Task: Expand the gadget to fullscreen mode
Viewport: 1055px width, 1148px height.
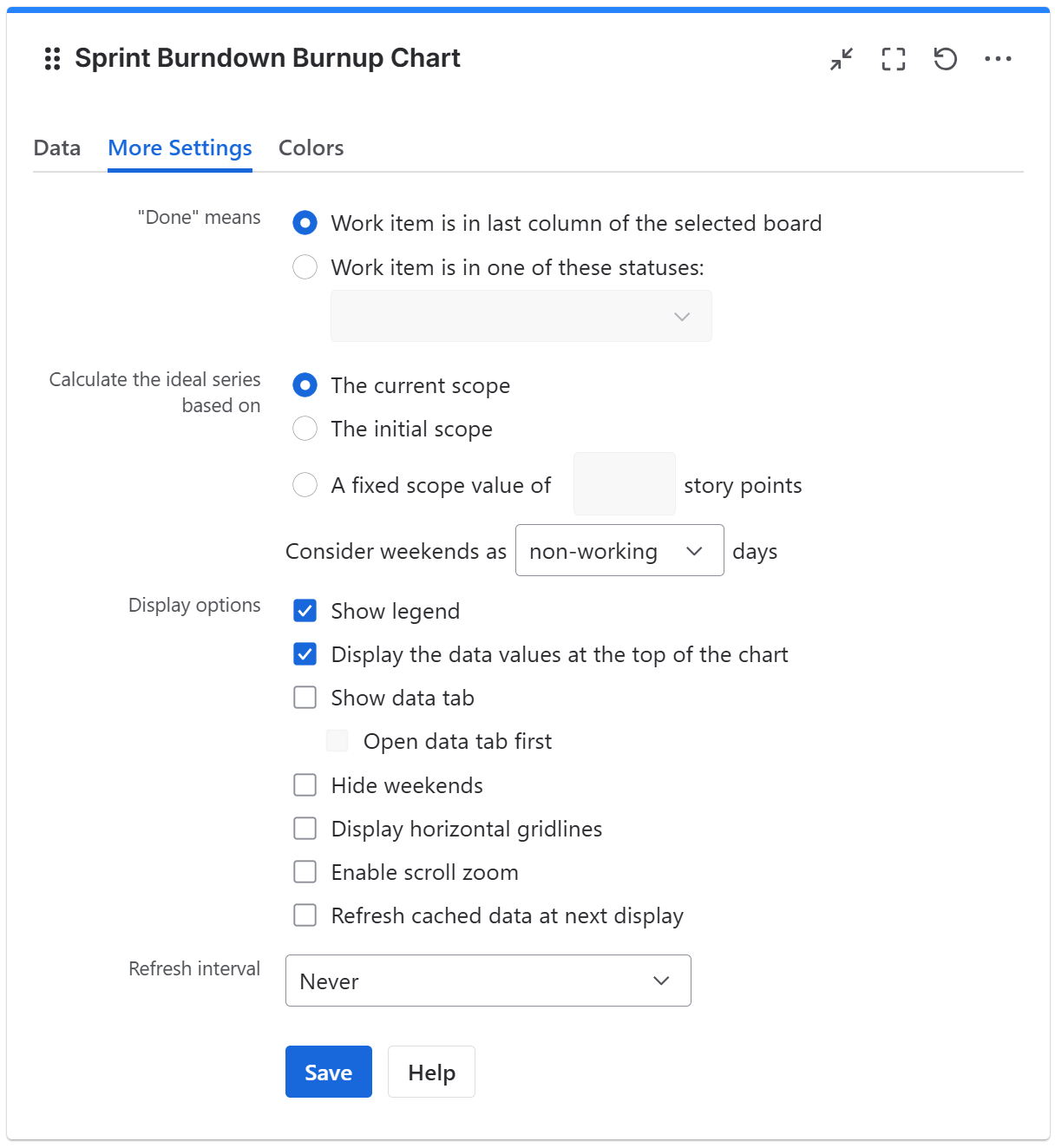Action: pyautogui.click(x=893, y=59)
